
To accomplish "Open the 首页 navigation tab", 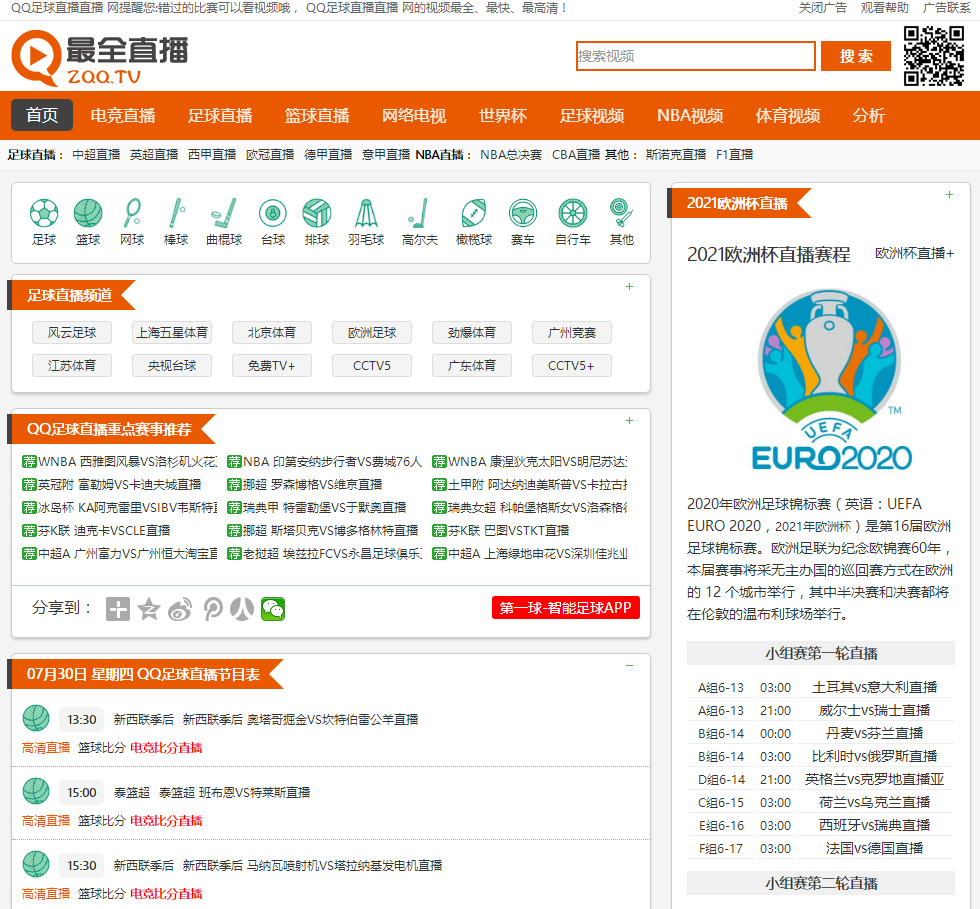I will point(42,115).
